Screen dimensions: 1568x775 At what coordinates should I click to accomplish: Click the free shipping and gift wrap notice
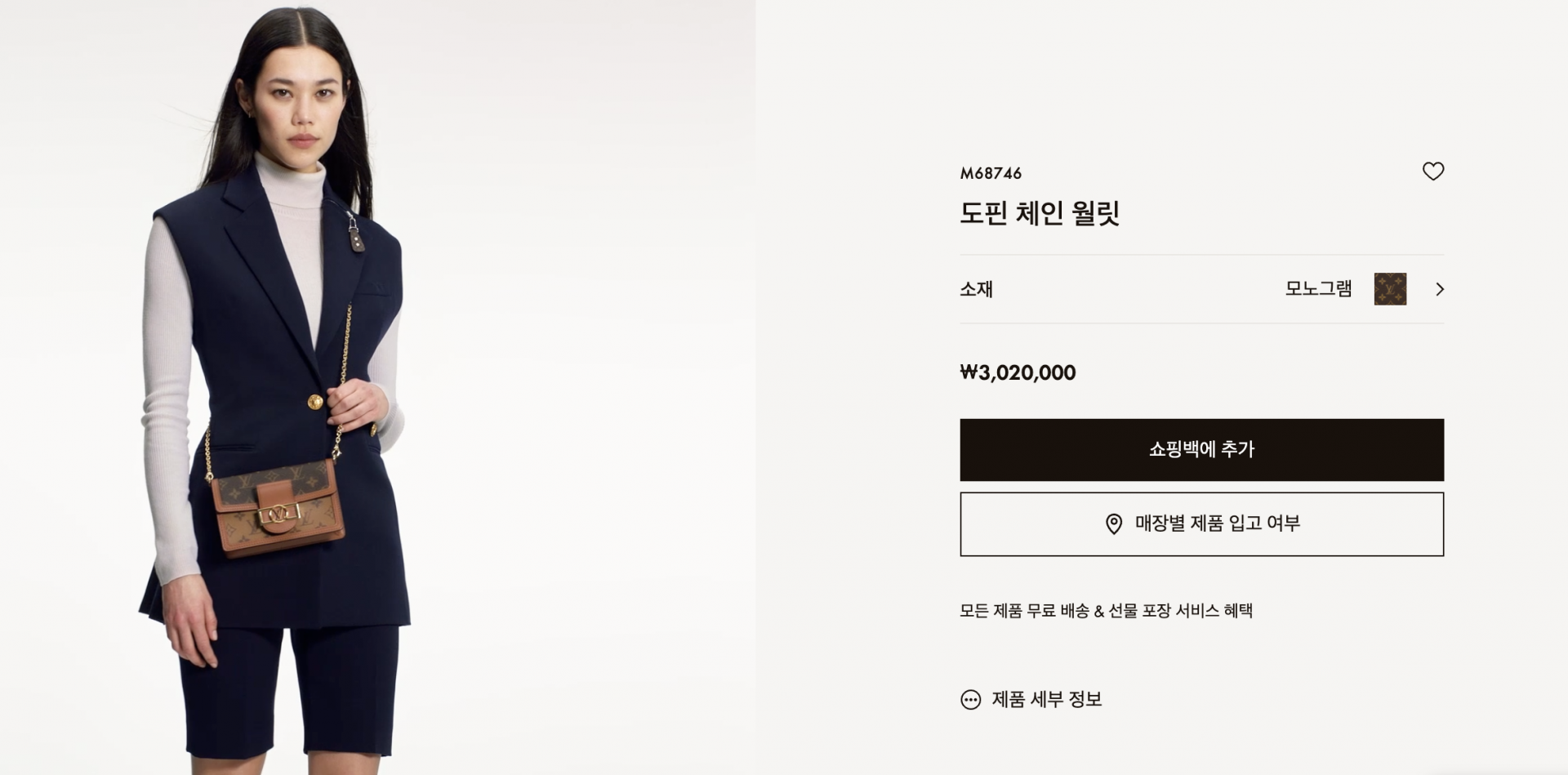(x=1106, y=611)
